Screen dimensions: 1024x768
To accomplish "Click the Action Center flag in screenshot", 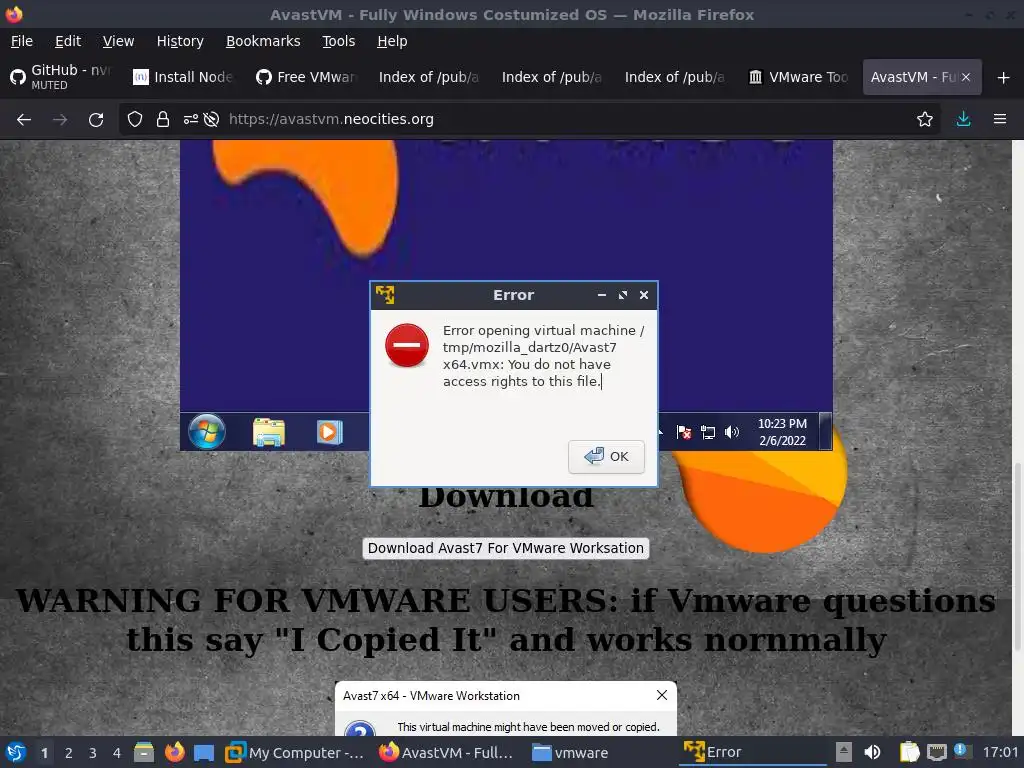I will tap(684, 432).
